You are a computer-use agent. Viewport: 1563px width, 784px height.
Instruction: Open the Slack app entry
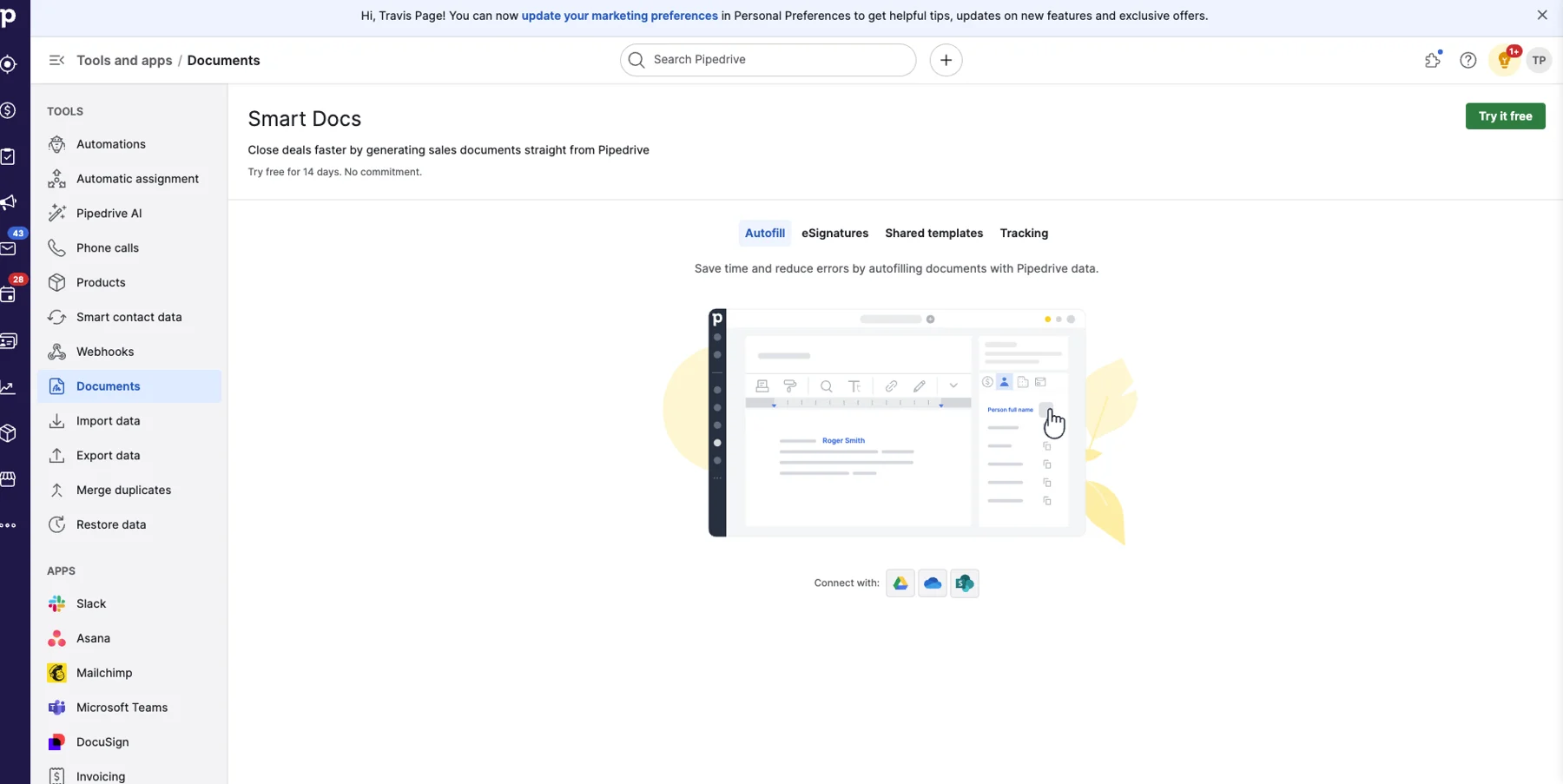pyautogui.click(x=129, y=603)
